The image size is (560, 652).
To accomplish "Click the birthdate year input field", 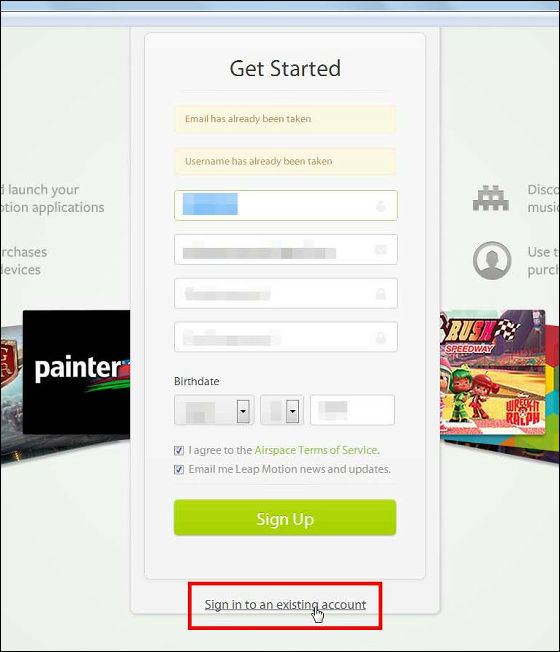I will [x=352, y=410].
